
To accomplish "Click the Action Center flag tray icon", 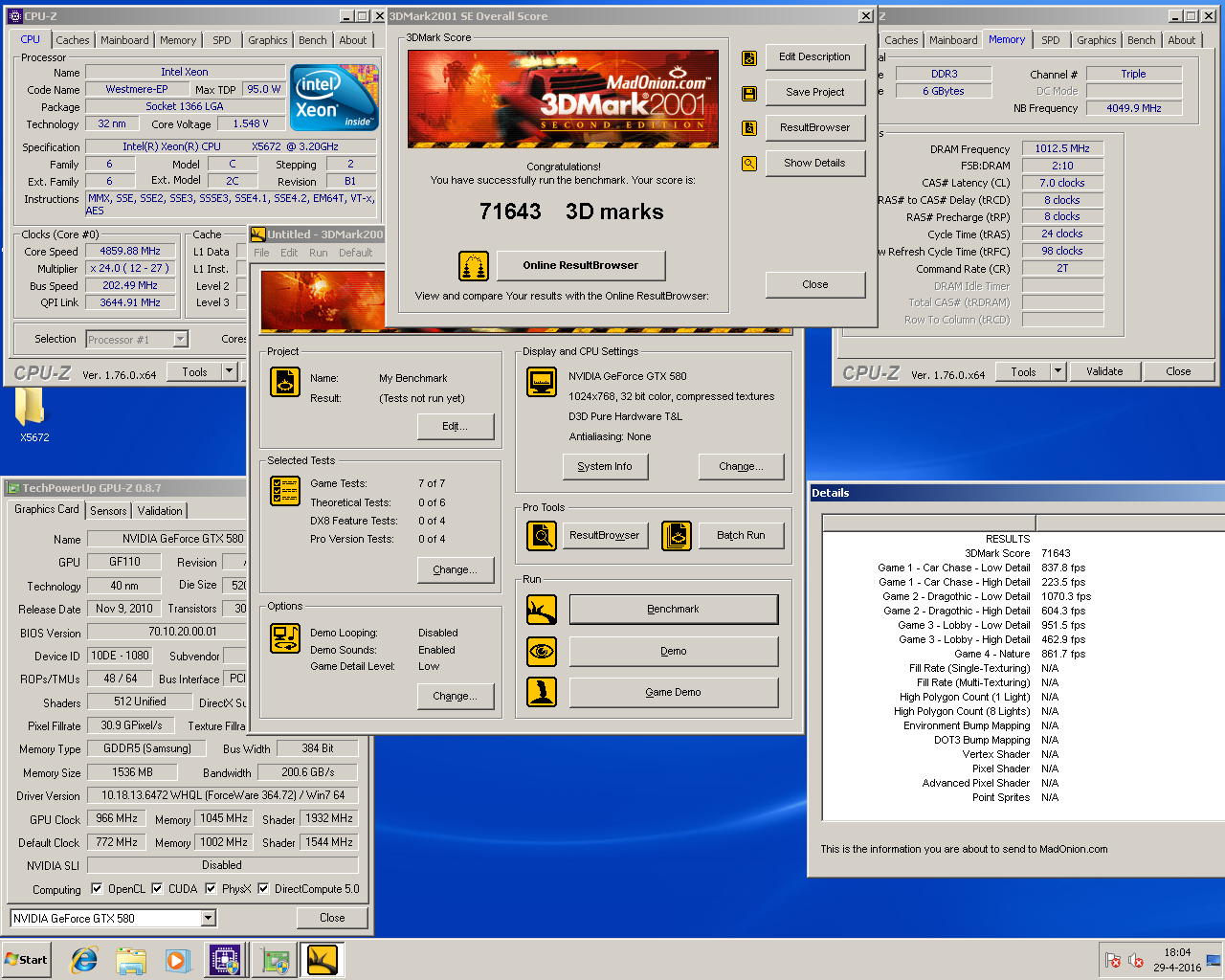I will tap(1112, 960).
